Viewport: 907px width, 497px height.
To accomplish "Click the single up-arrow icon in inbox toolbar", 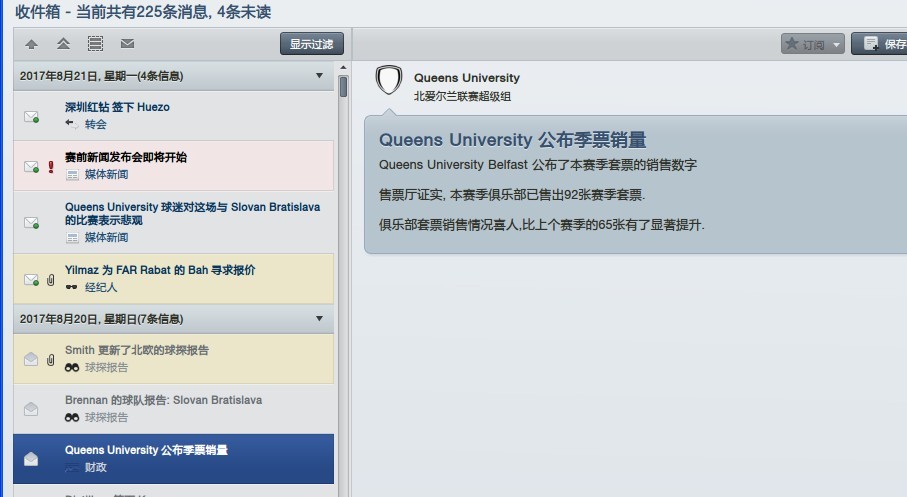I will coord(31,44).
